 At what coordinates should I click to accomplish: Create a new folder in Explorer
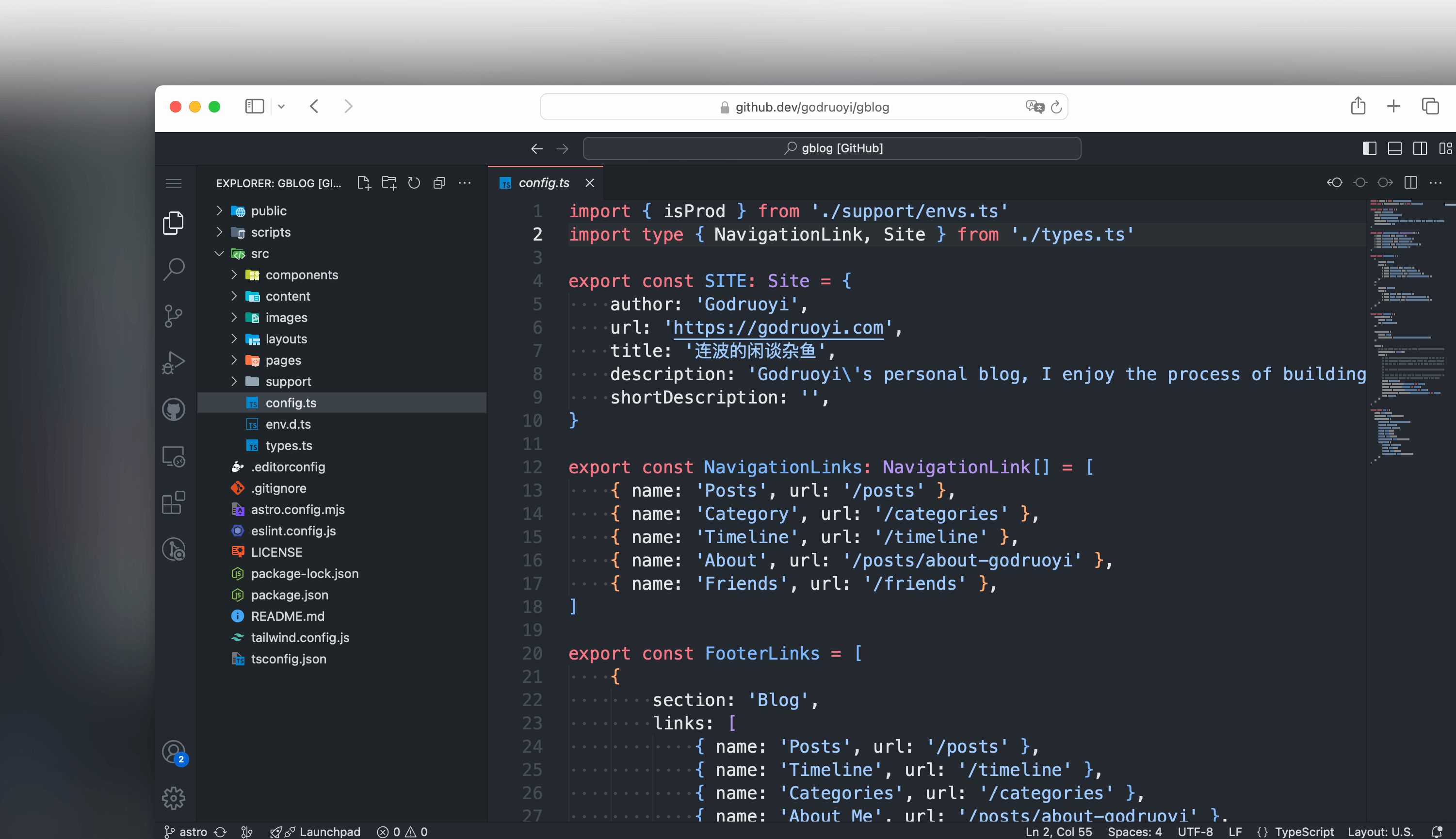pos(389,183)
